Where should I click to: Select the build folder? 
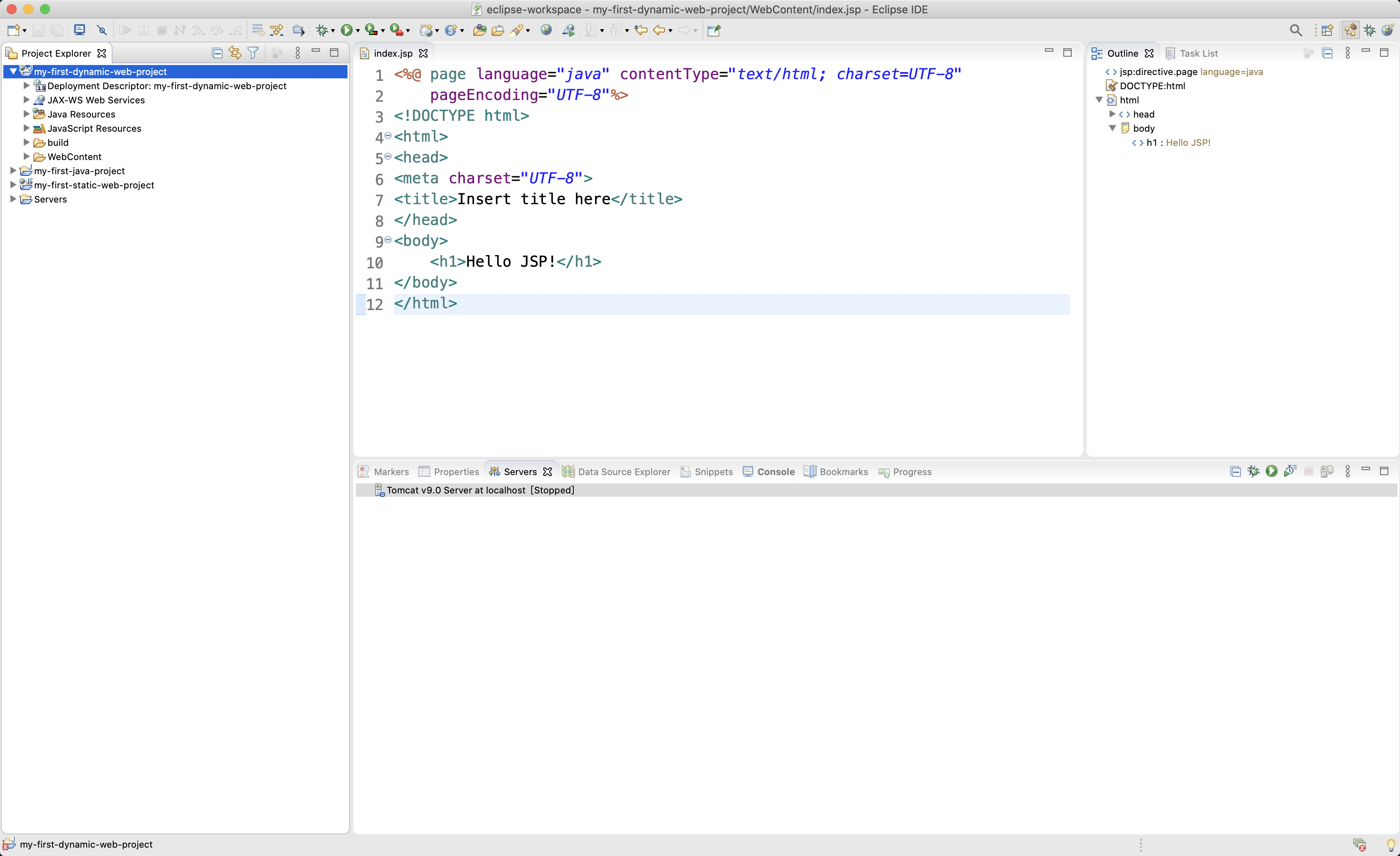tap(57, 143)
